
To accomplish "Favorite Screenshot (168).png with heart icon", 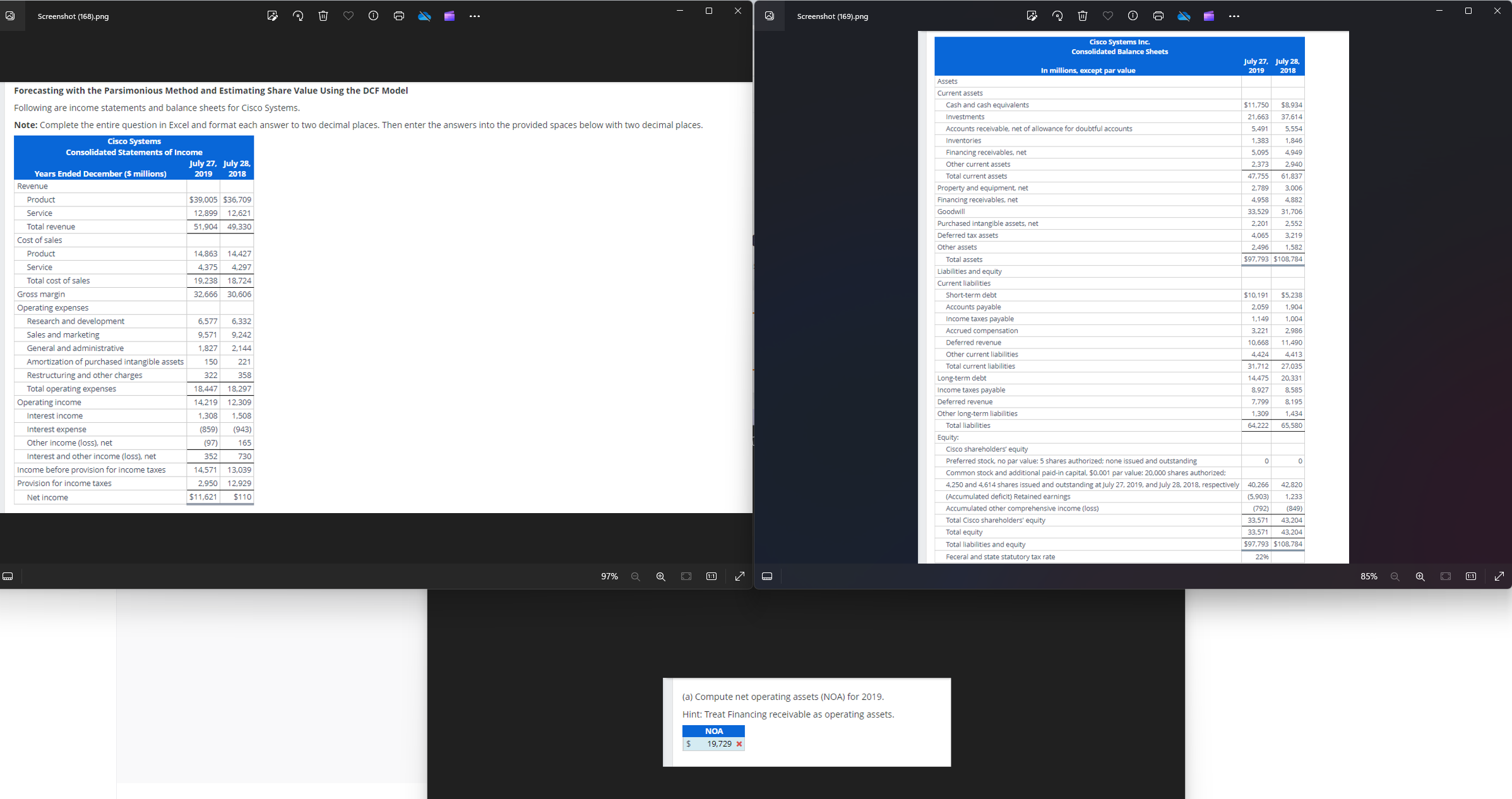I will pyautogui.click(x=348, y=16).
